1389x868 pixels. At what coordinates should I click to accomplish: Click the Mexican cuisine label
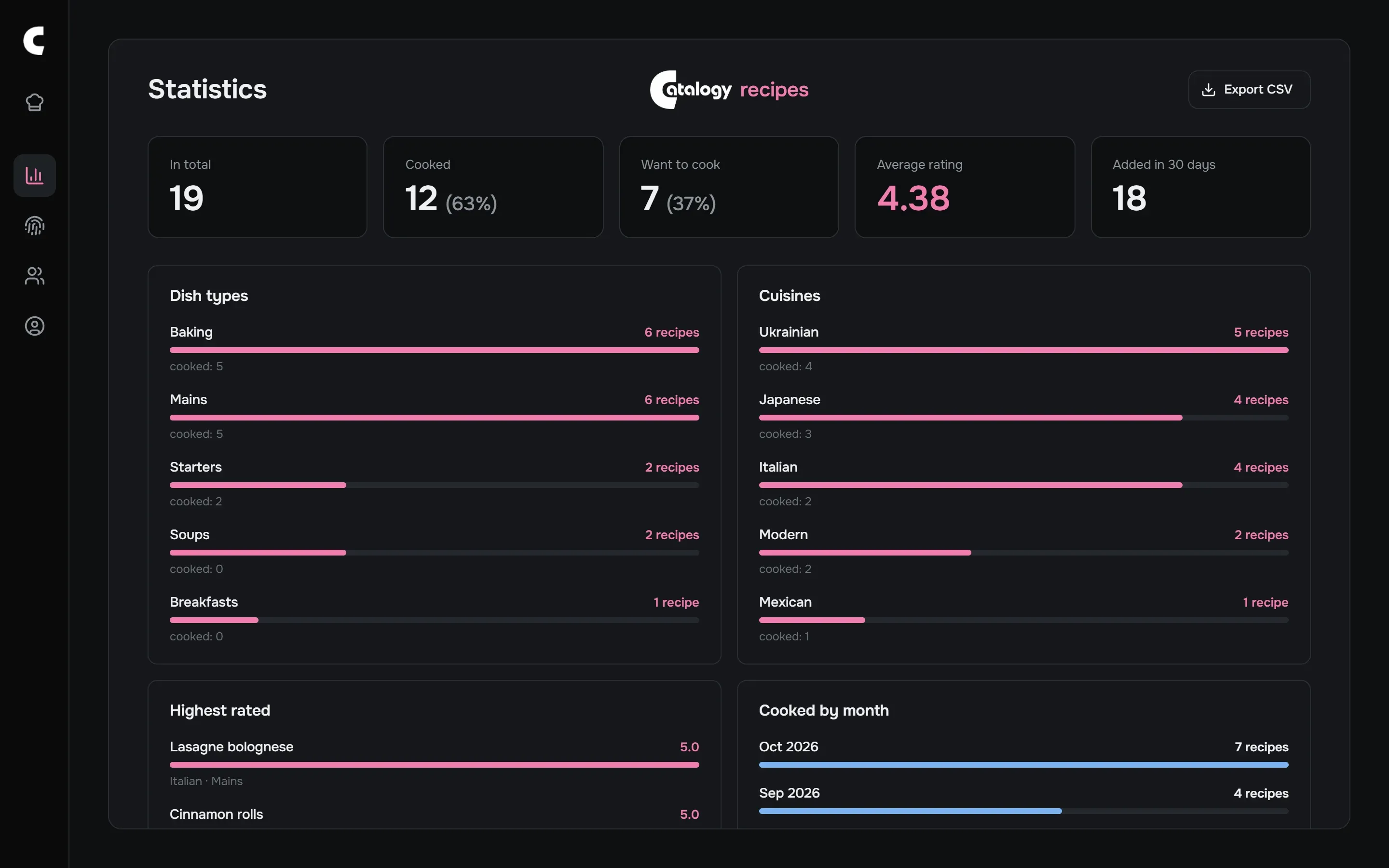785,602
